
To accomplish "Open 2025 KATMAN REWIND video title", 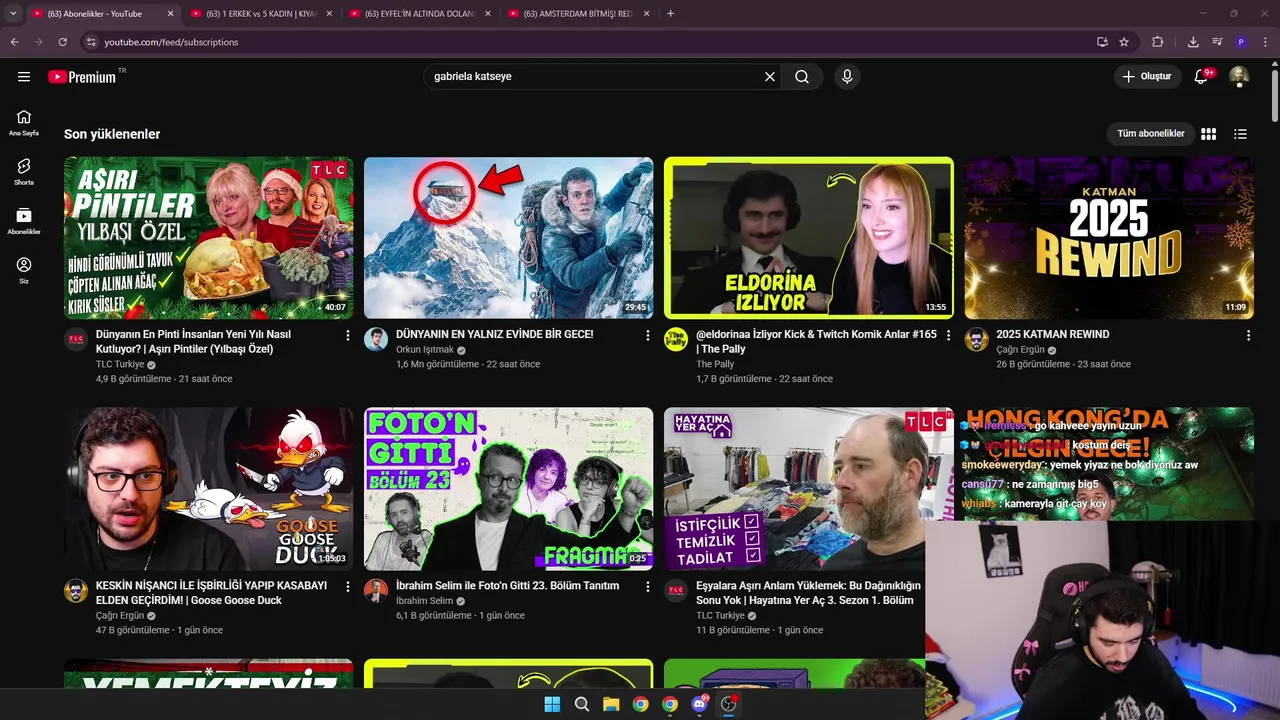I will click(x=1052, y=335).
